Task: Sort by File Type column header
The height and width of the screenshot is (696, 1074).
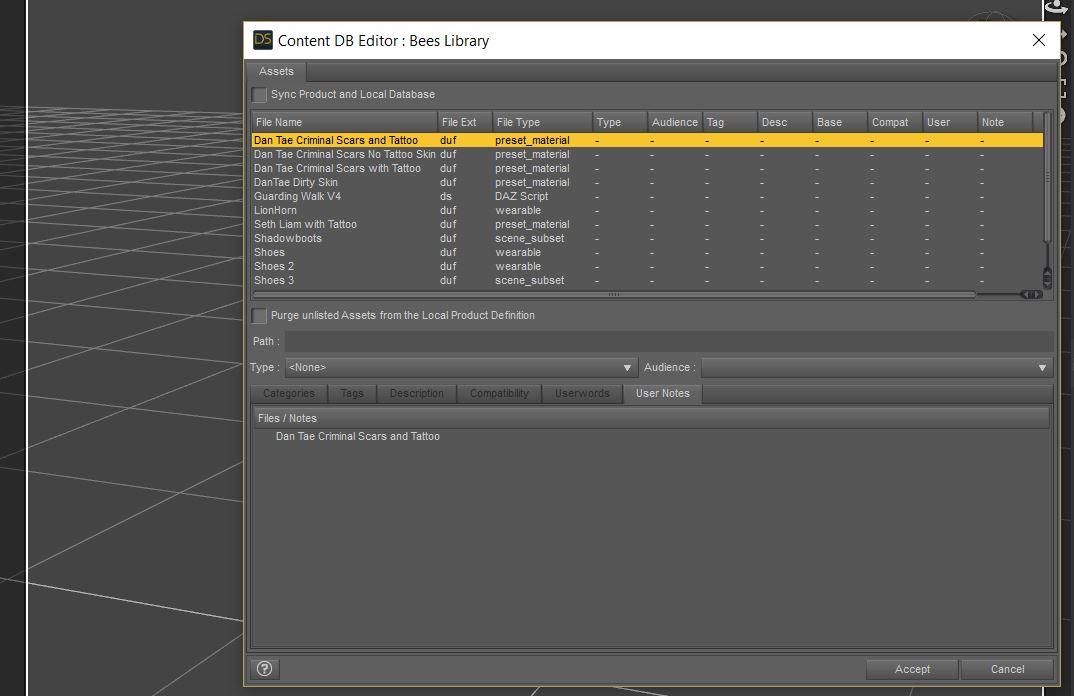Action: point(542,122)
